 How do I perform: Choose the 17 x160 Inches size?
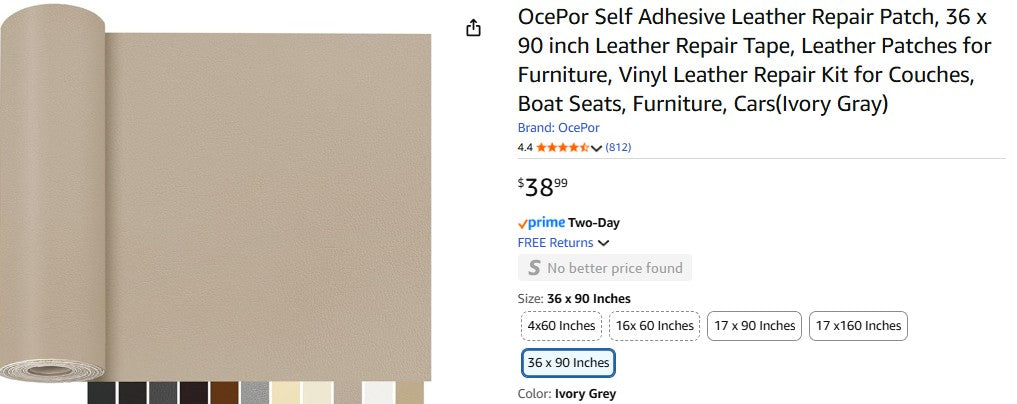[858, 326]
